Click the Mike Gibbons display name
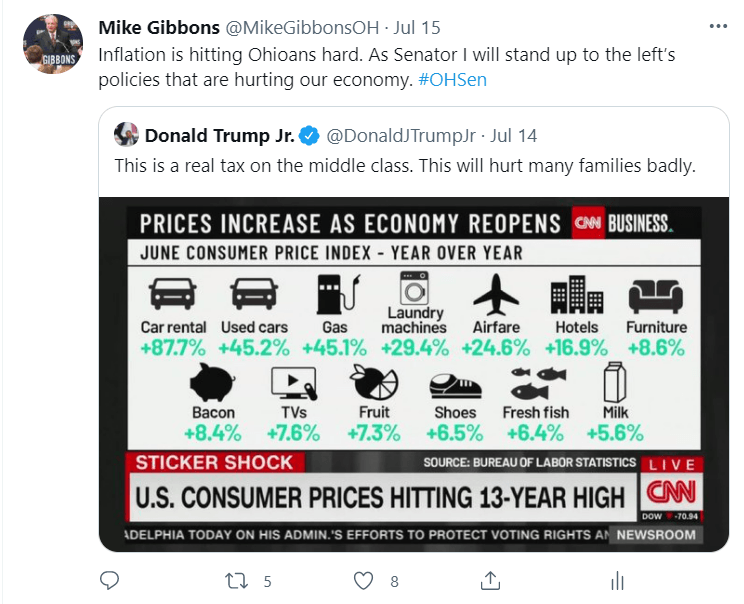The height and width of the screenshot is (604, 744). (x=159, y=28)
